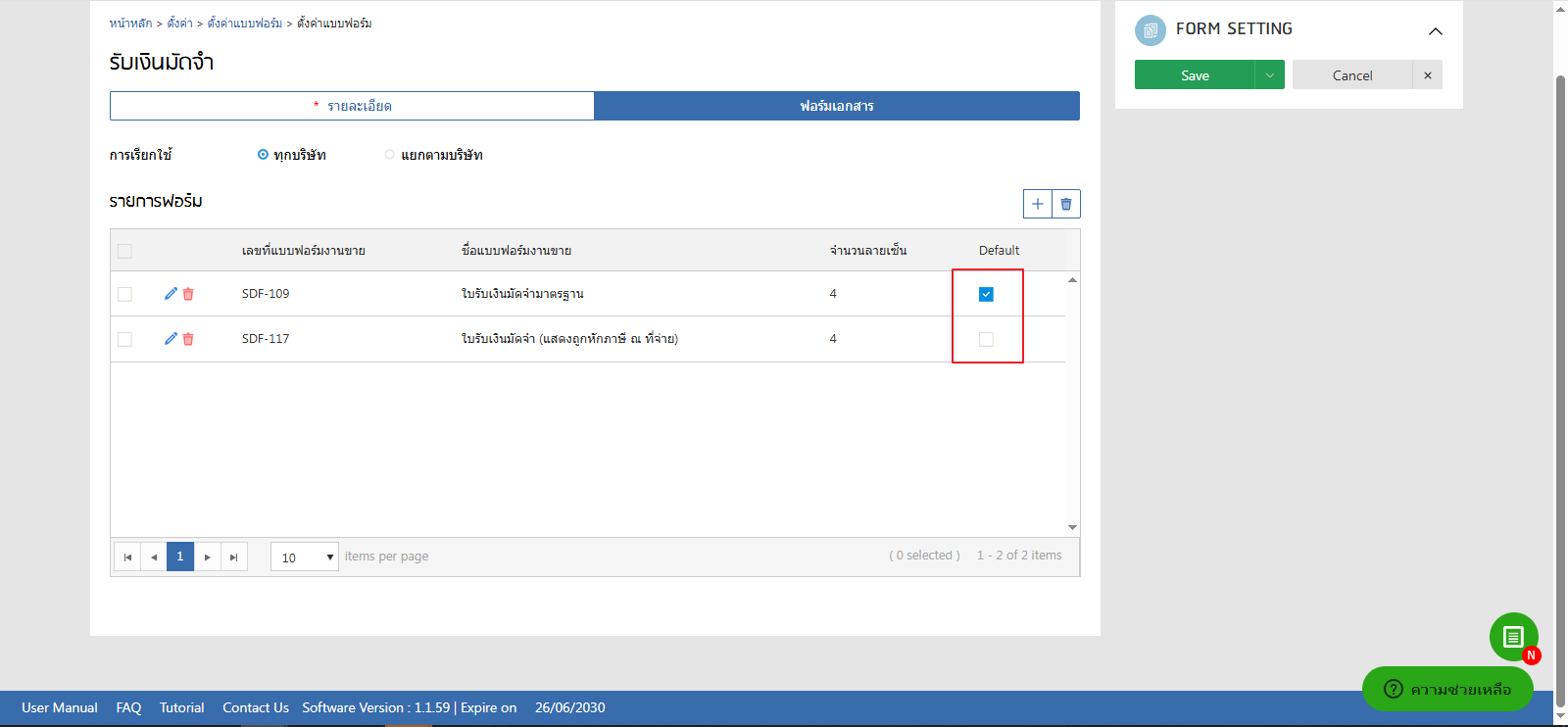
Task: Edit the SDF-109 row with pencil icon
Action: tap(171, 294)
